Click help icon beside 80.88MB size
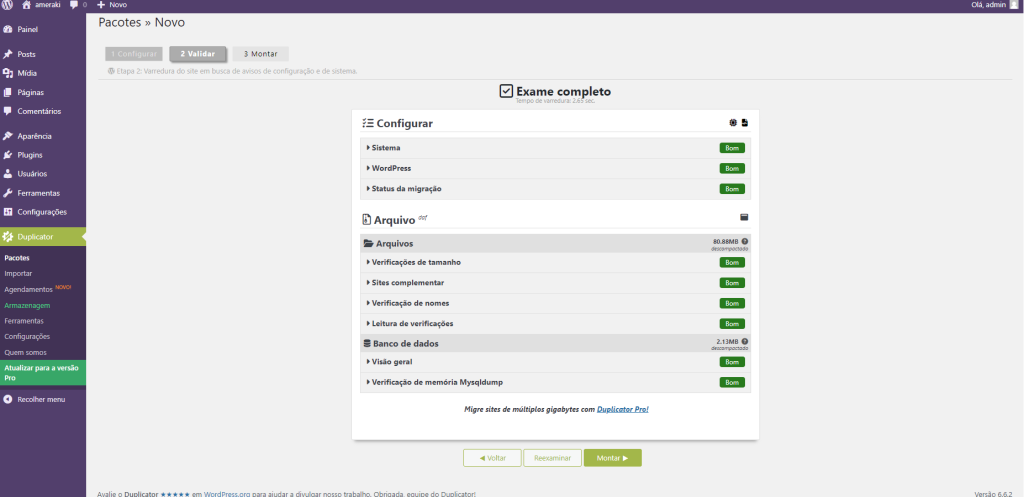 [x=745, y=241]
